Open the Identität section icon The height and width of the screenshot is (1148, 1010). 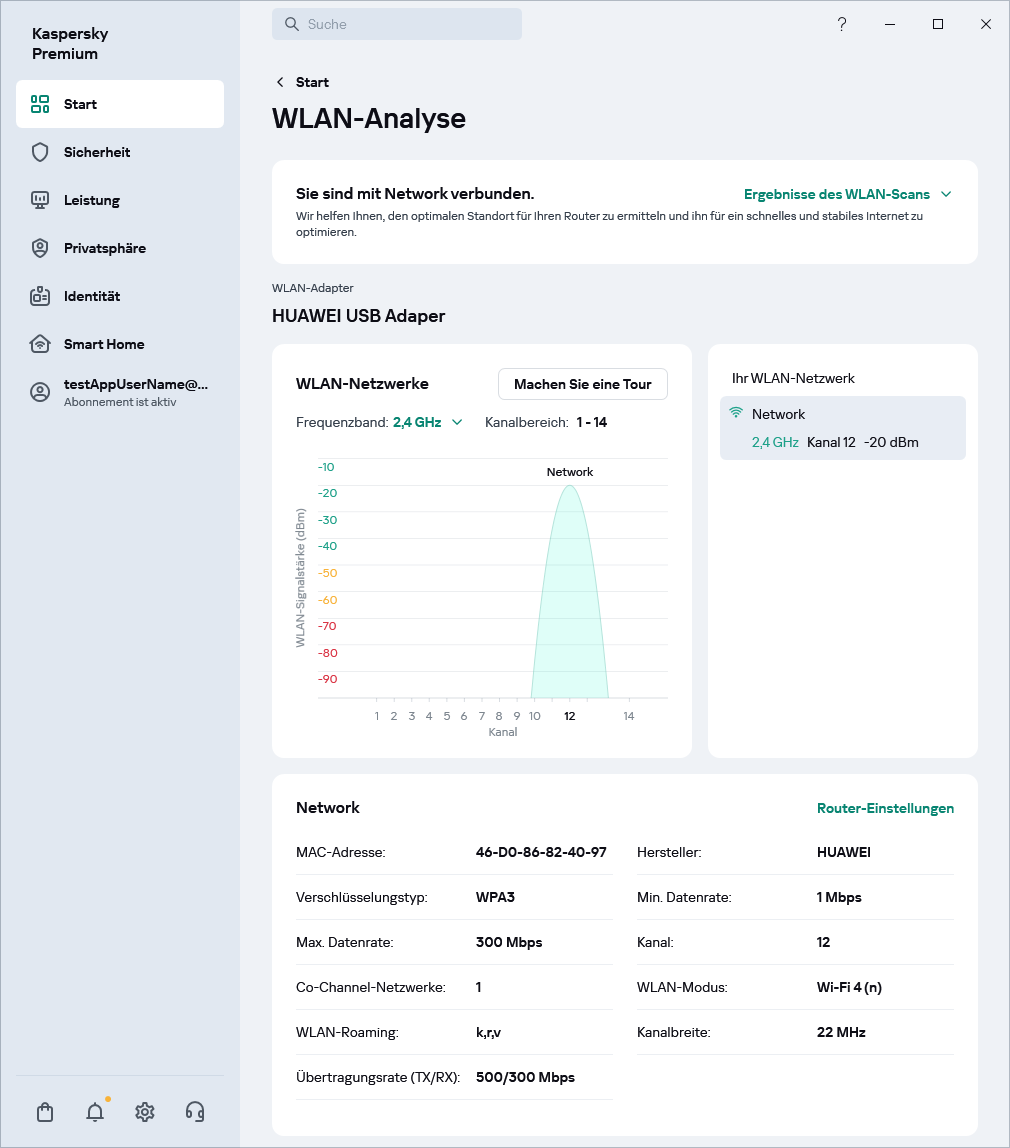tap(39, 296)
